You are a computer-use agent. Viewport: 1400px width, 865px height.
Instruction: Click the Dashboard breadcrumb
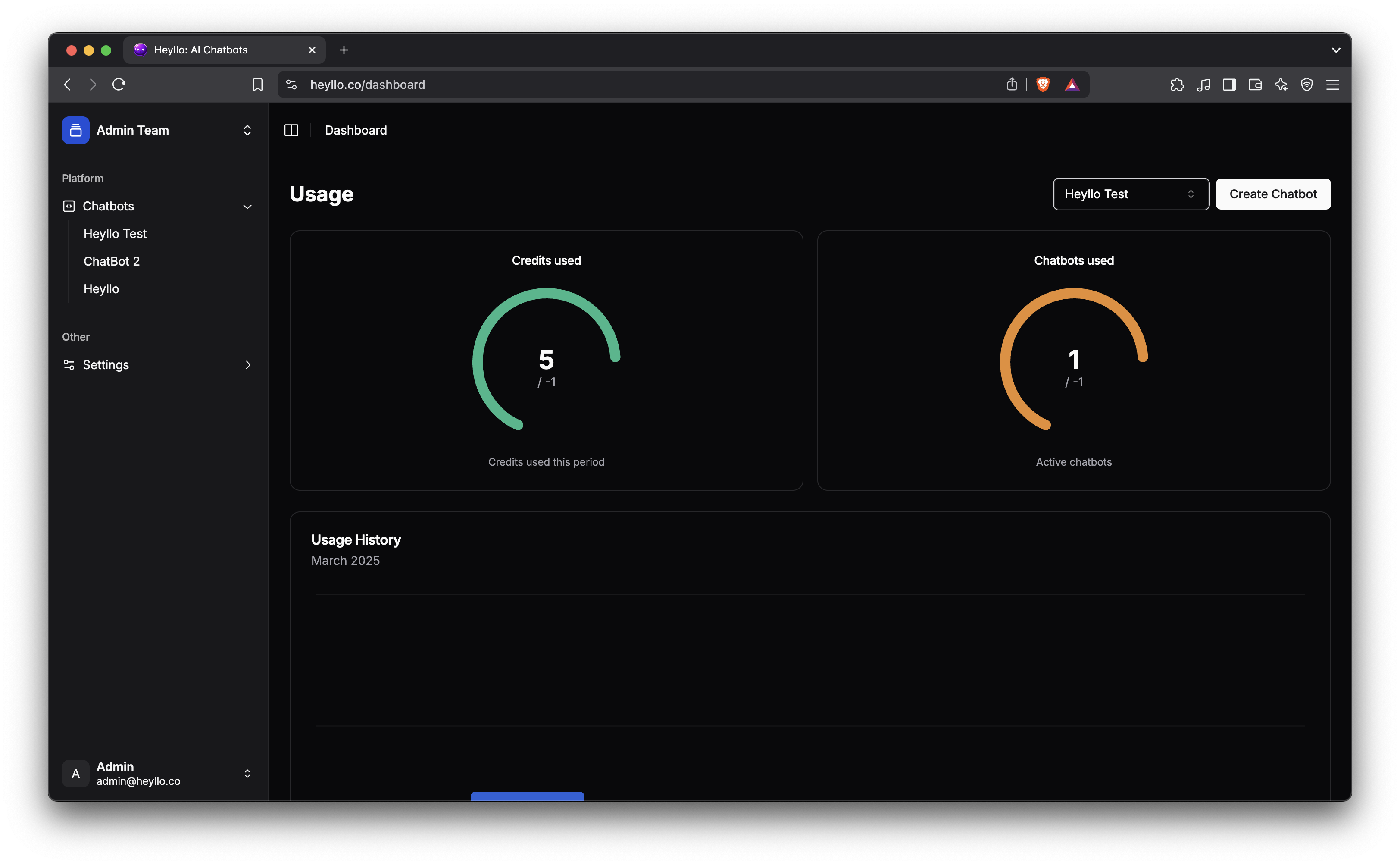point(356,130)
